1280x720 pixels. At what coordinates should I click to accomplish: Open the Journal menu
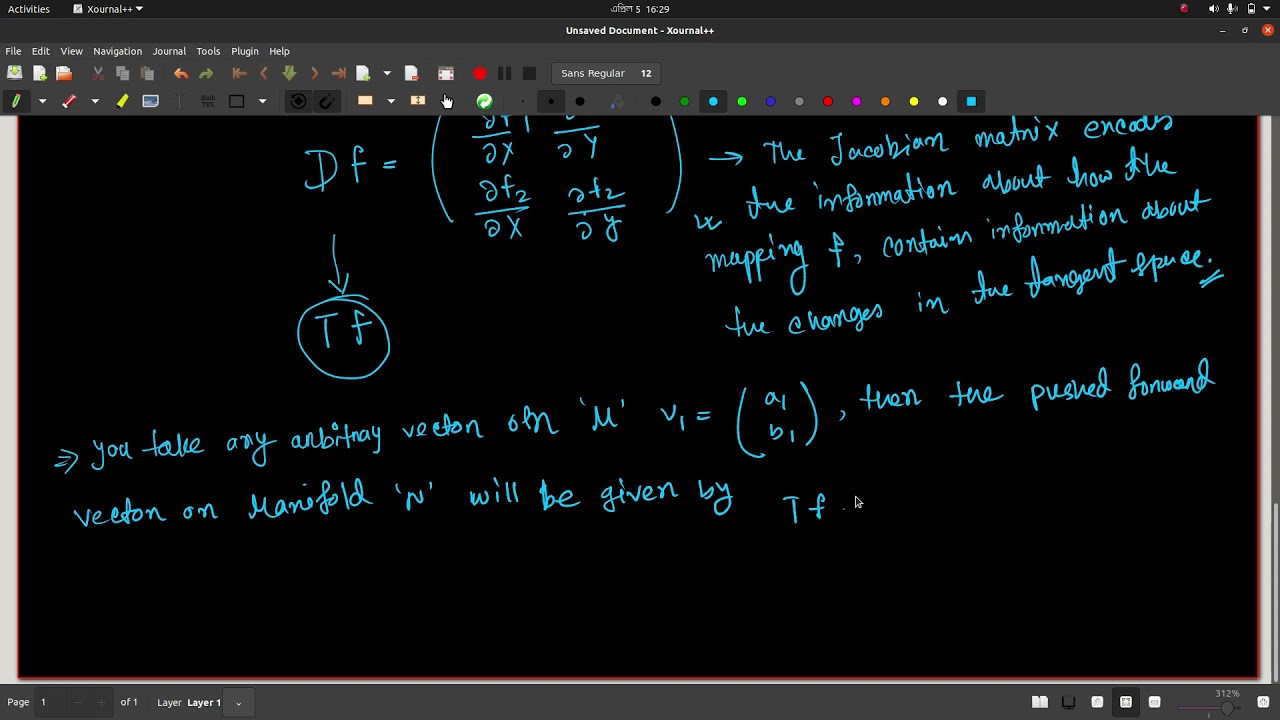169,51
